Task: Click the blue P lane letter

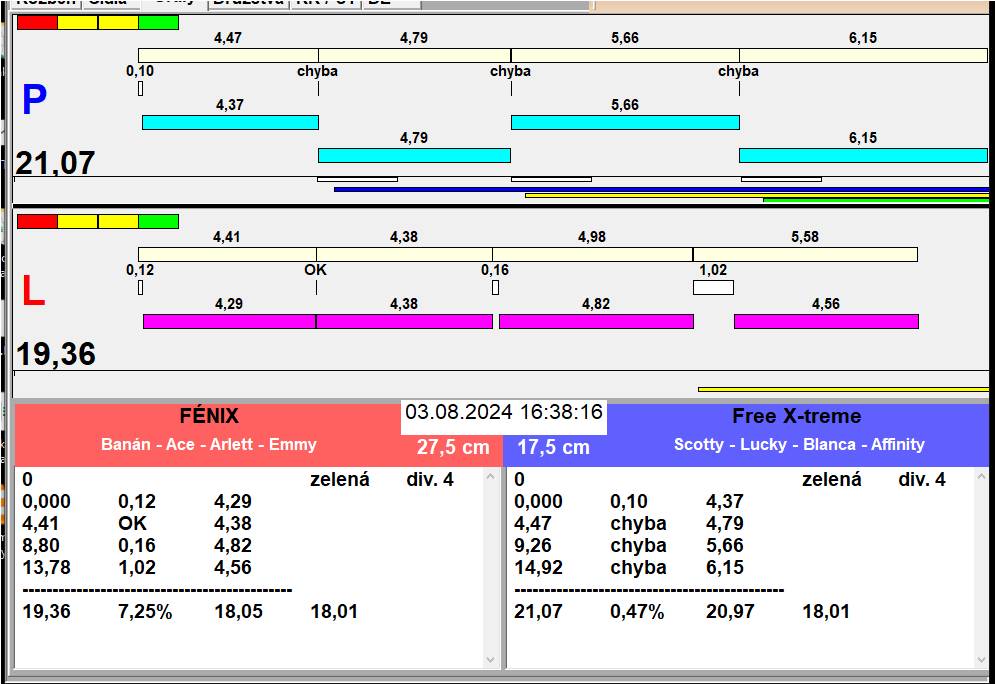Action: click(34, 100)
